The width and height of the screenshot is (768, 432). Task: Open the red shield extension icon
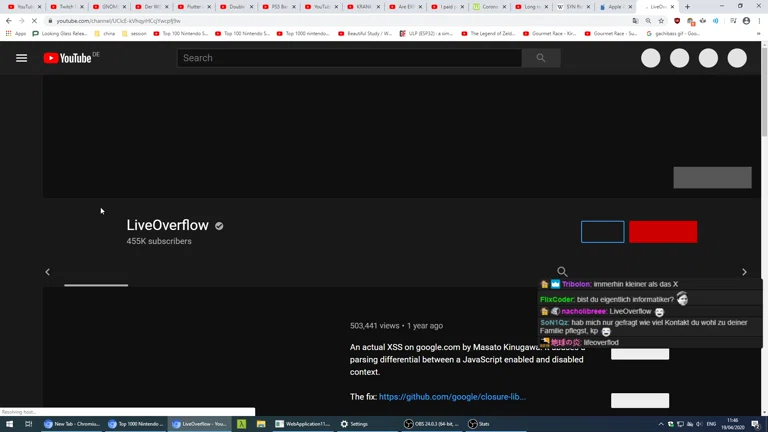click(677, 21)
